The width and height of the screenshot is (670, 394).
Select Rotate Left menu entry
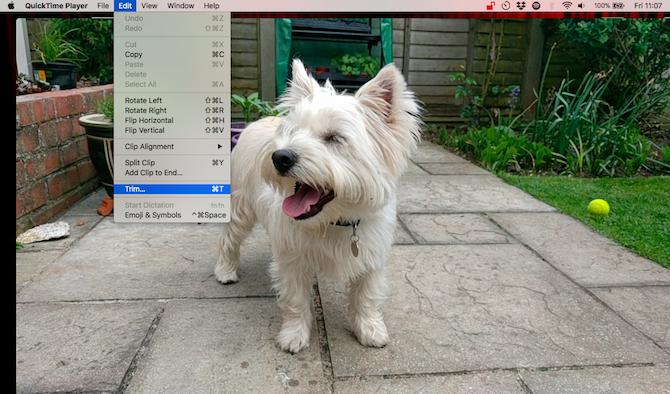[x=172, y=100]
